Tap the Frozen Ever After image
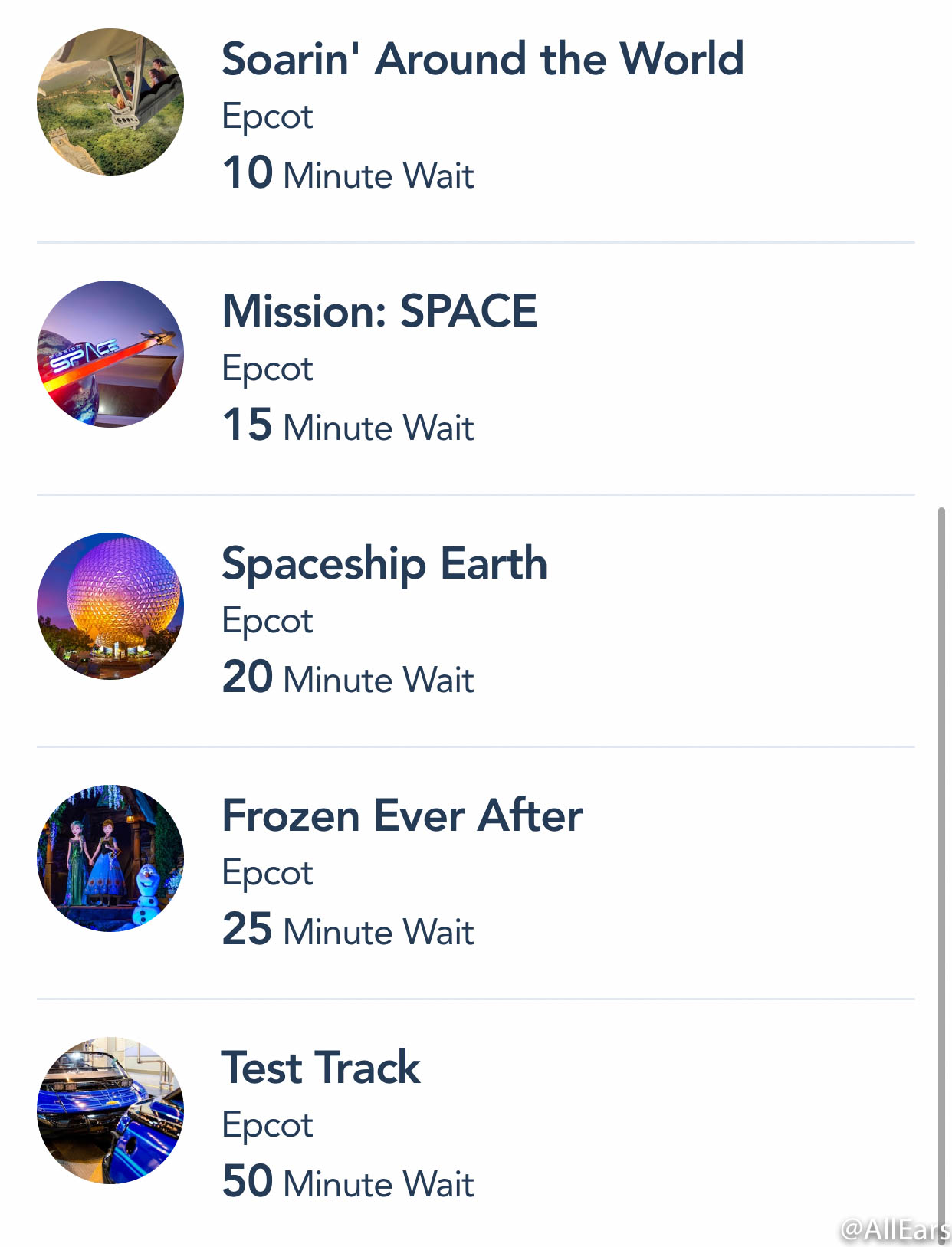Image resolution: width=952 pixels, height=1247 pixels. (110, 858)
